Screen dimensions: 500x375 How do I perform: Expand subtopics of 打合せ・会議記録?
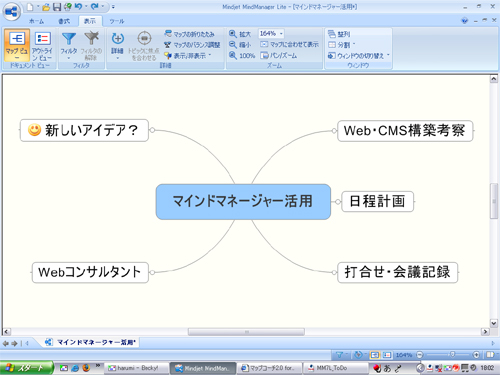pos(334,272)
